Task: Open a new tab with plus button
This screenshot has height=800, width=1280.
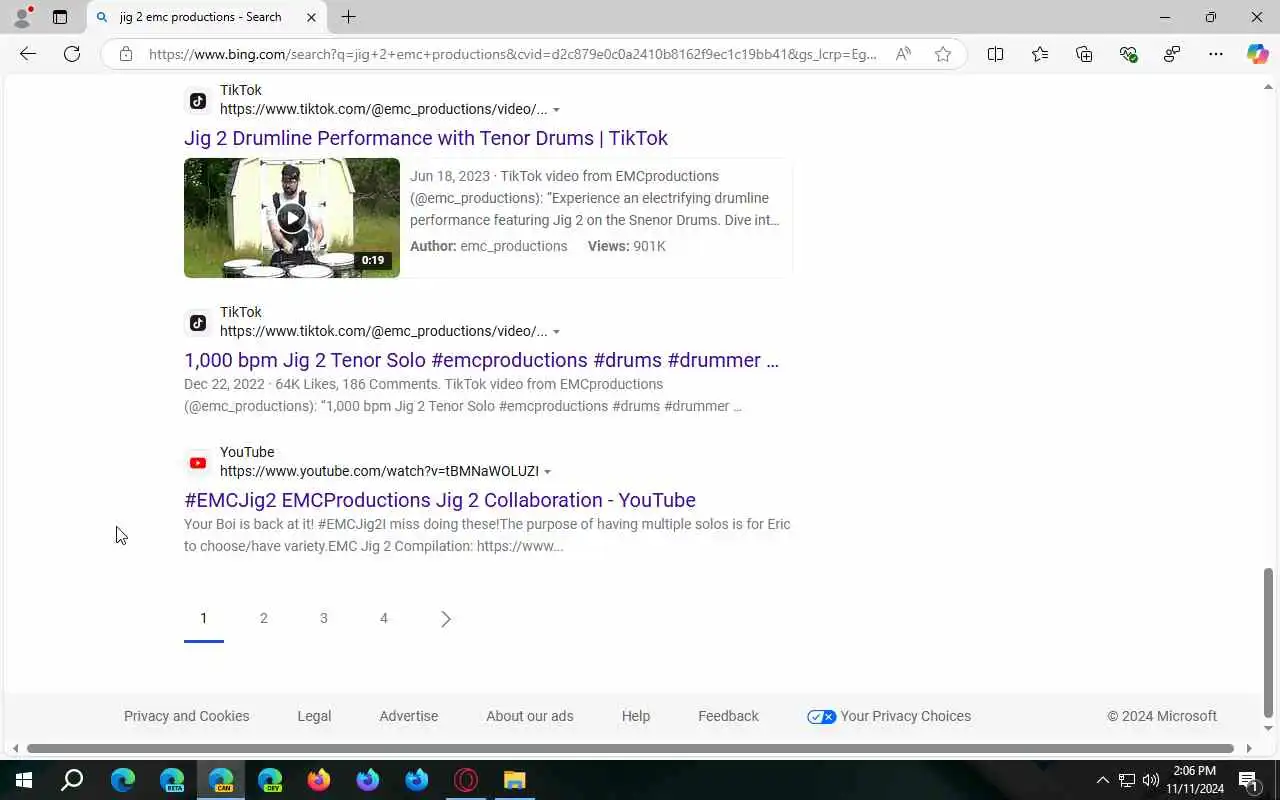Action: (x=348, y=17)
